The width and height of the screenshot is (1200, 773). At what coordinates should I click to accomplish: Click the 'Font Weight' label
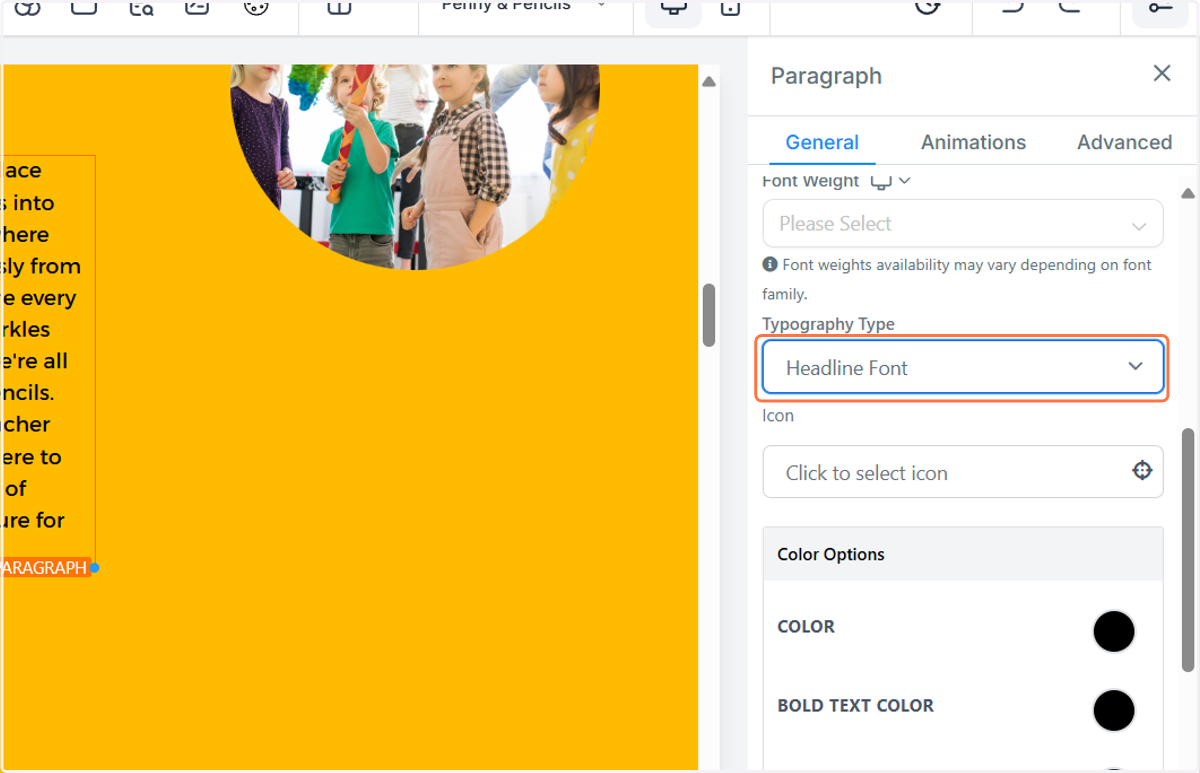coord(811,181)
